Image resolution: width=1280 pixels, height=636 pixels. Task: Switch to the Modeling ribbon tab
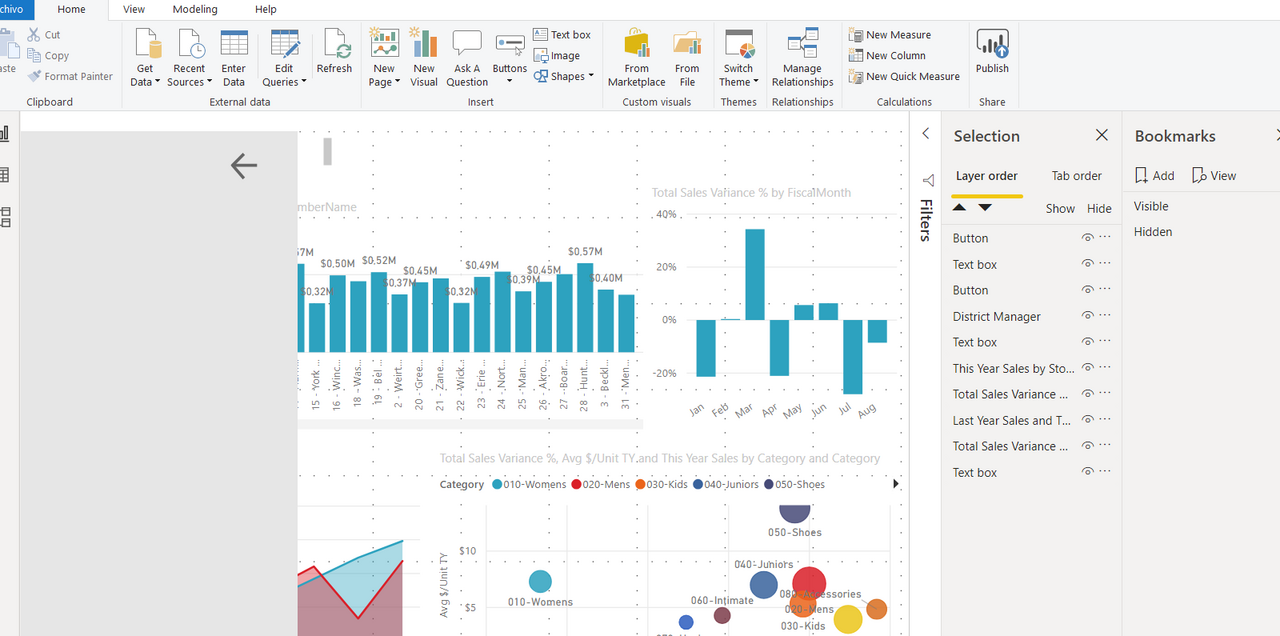[194, 9]
